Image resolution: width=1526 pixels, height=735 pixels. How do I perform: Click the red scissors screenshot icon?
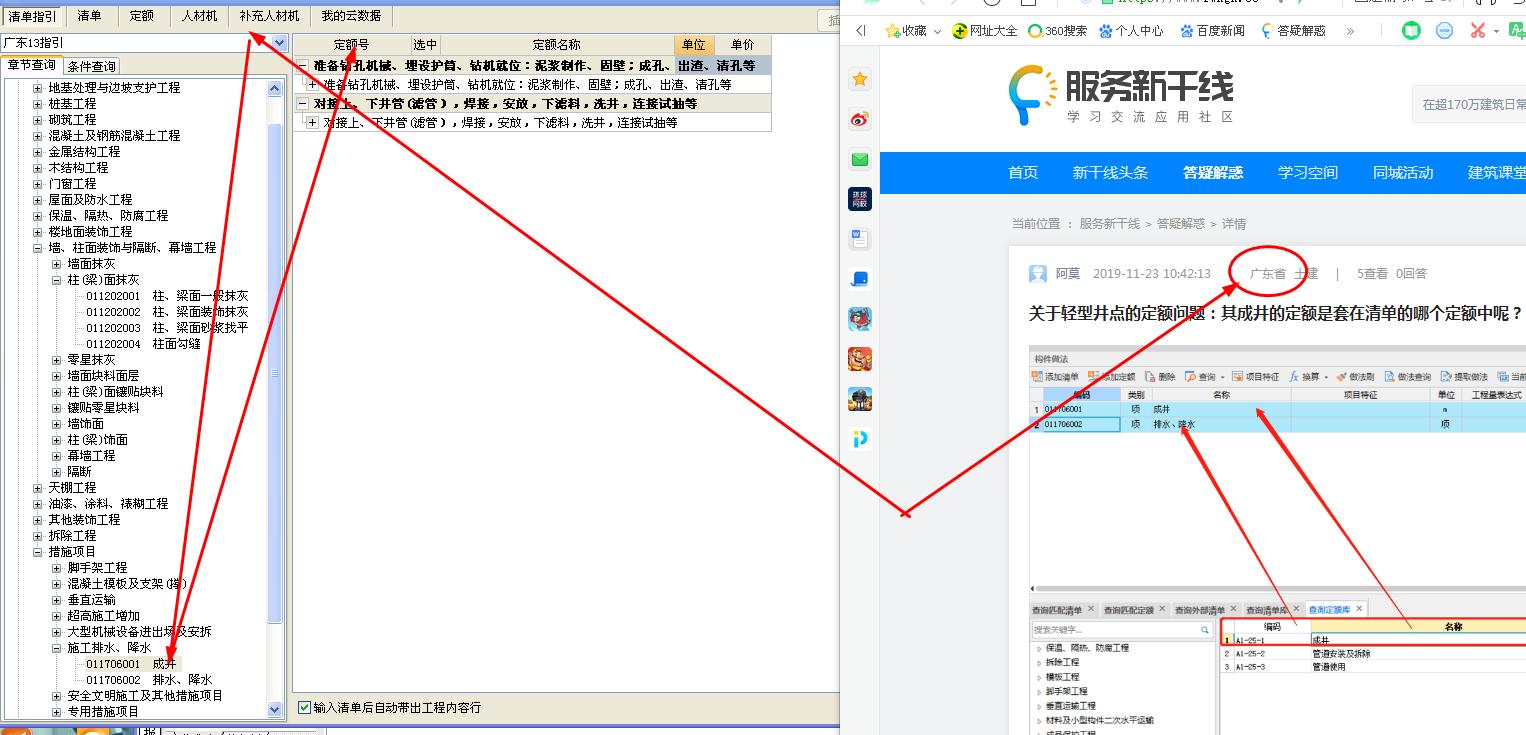coord(1478,31)
